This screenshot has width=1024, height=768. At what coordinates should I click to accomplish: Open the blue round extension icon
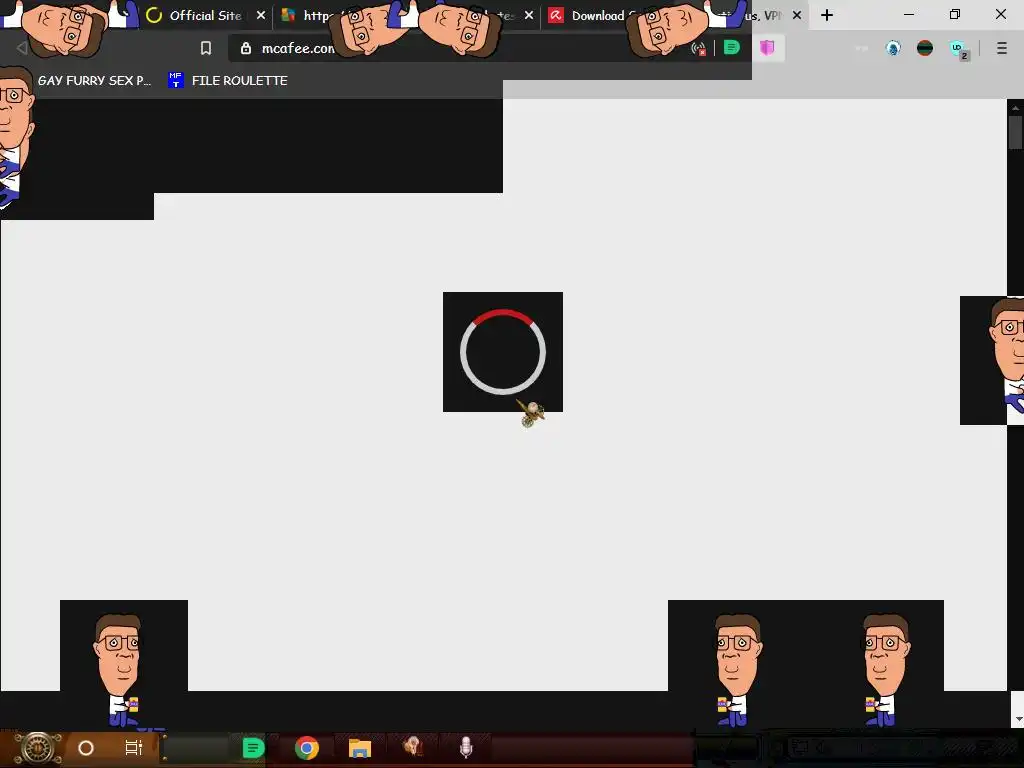[893, 48]
